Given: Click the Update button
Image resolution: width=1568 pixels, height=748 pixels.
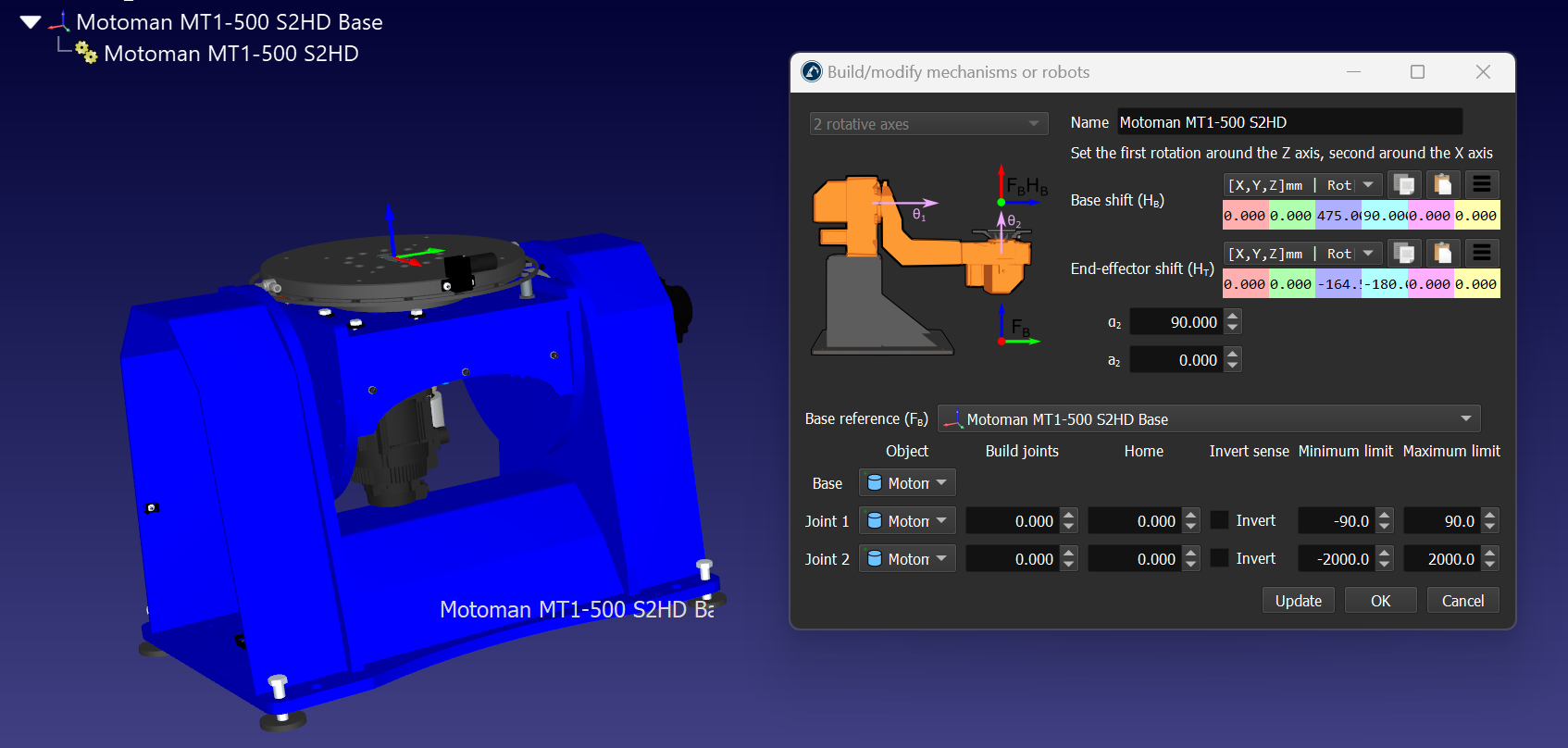Looking at the screenshot, I should point(1298,601).
